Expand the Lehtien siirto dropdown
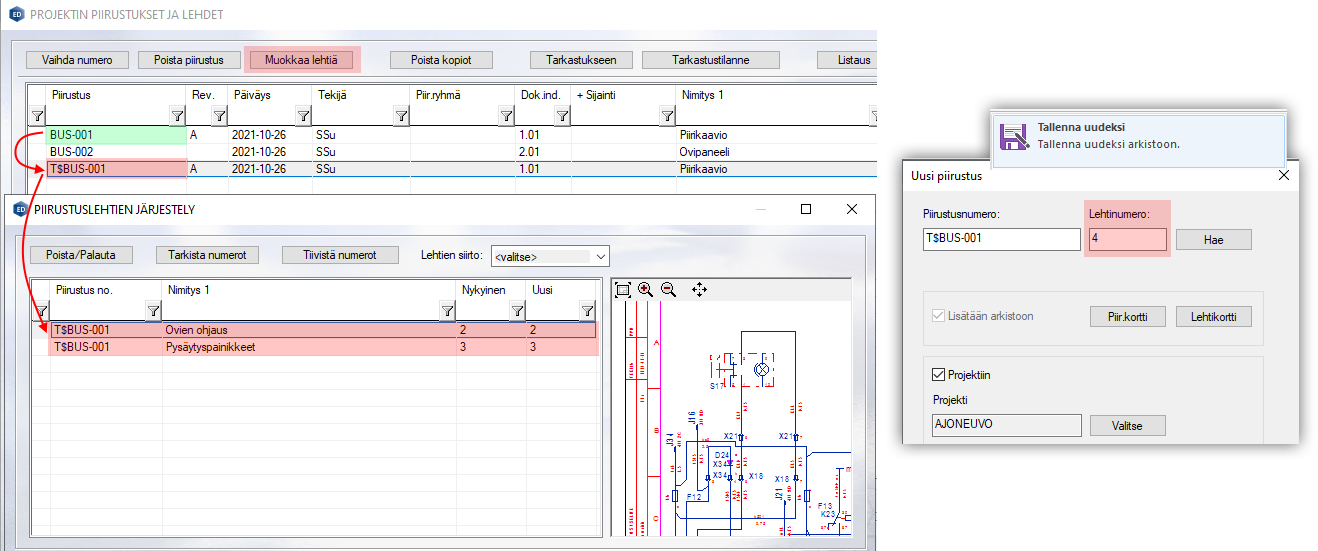The height and width of the screenshot is (551, 1318). 600,257
